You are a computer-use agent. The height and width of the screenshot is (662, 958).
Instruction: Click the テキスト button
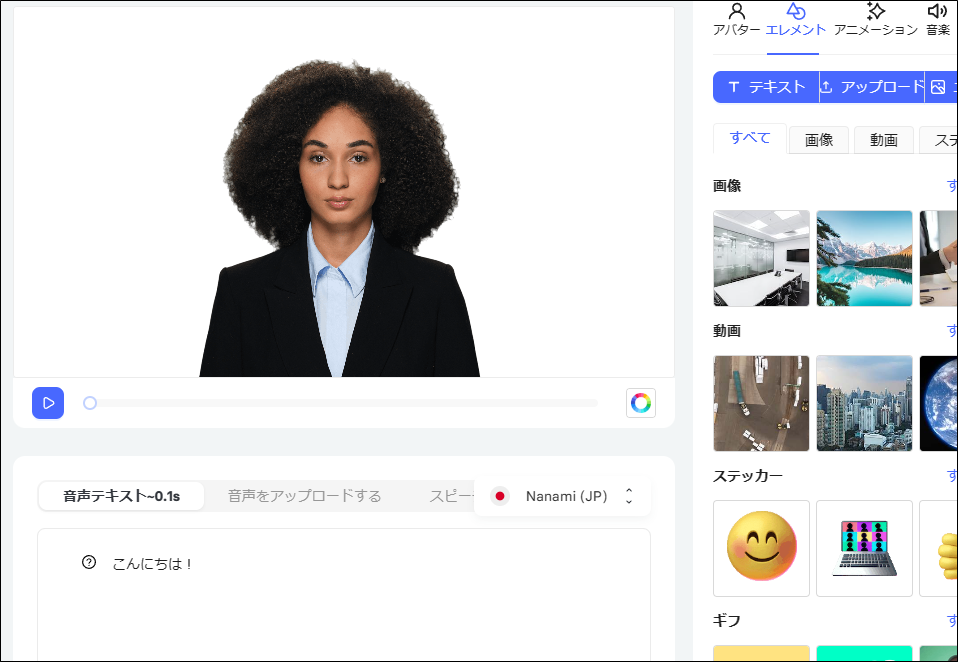pyautogui.click(x=766, y=87)
